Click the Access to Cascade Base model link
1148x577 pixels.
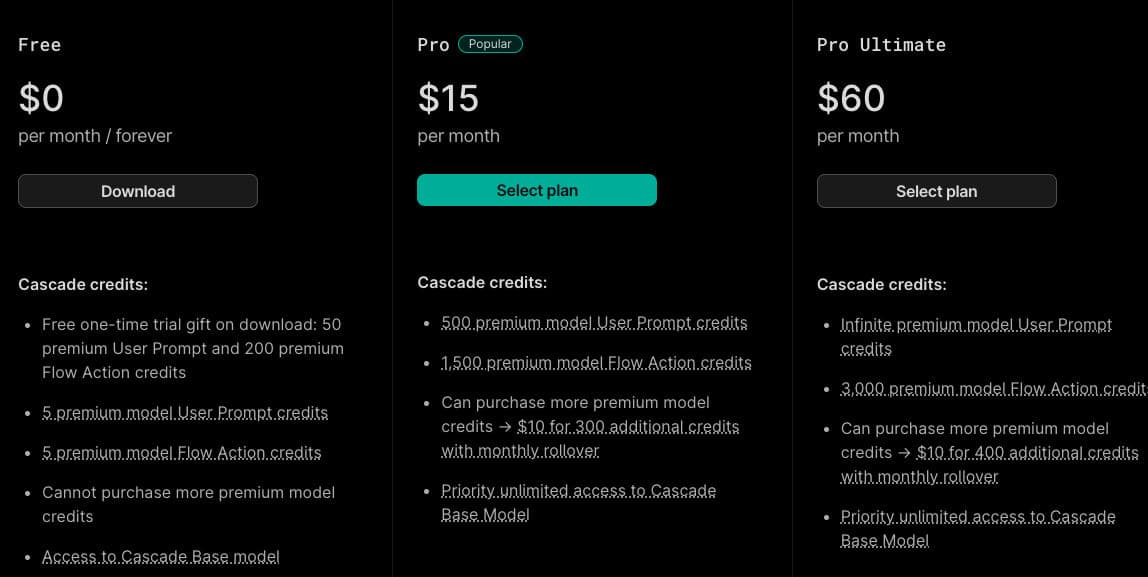click(x=161, y=556)
